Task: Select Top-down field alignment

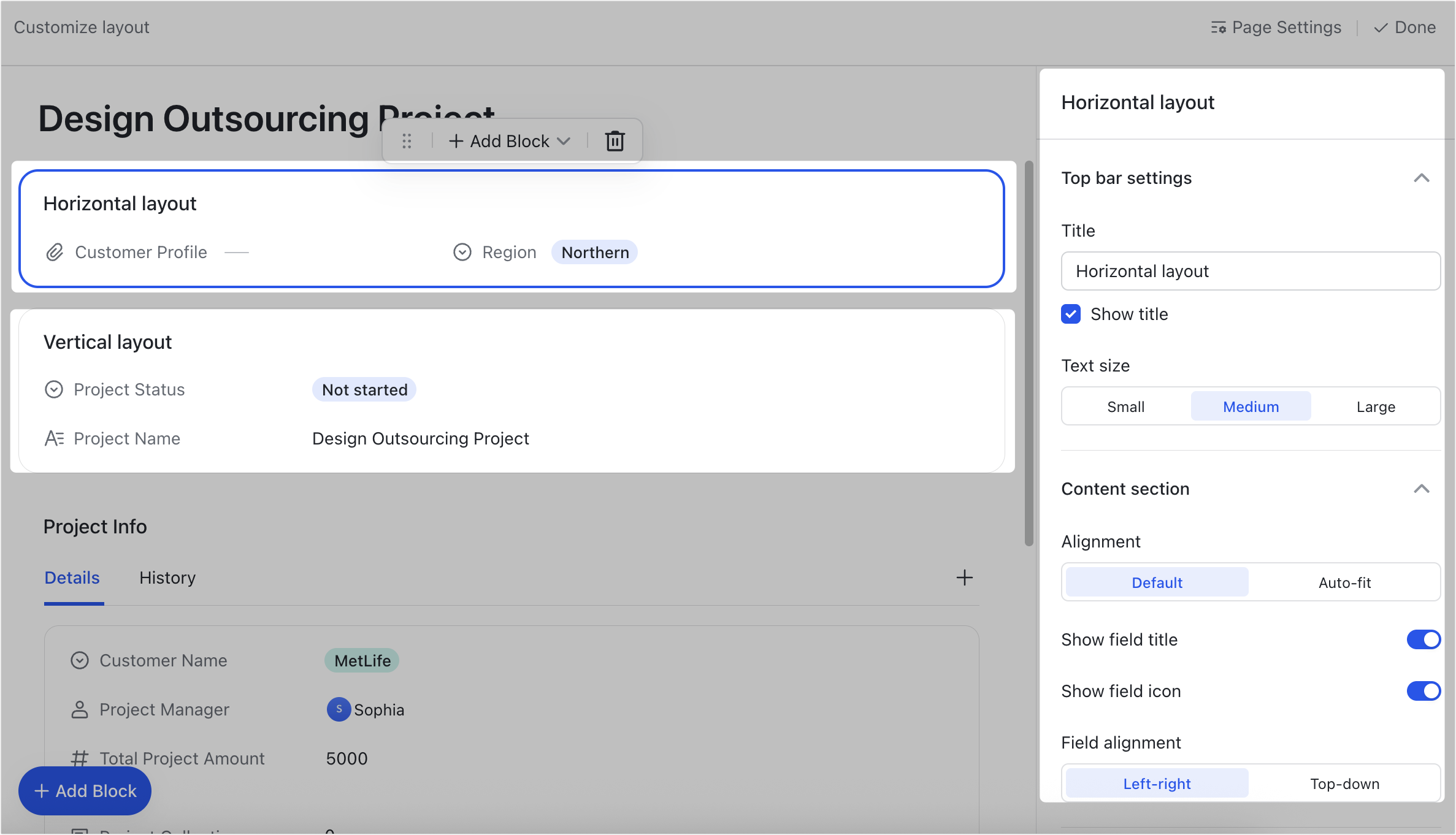Action: (x=1344, y=784)
